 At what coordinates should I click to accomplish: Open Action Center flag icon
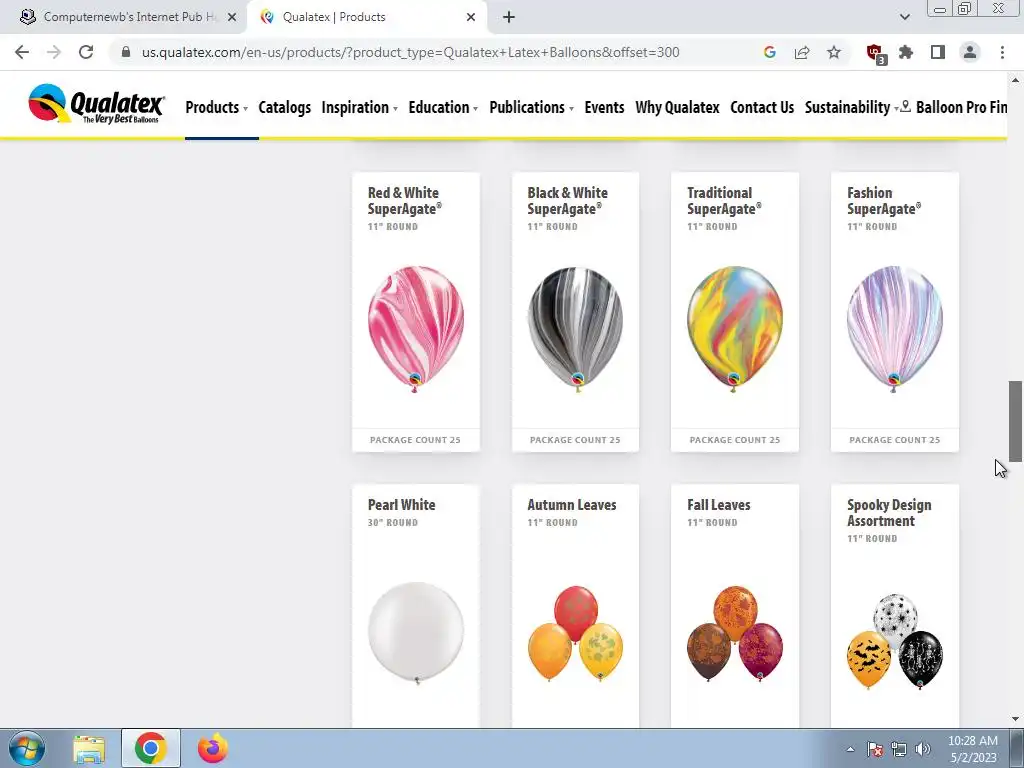click(x=875, y=749)
